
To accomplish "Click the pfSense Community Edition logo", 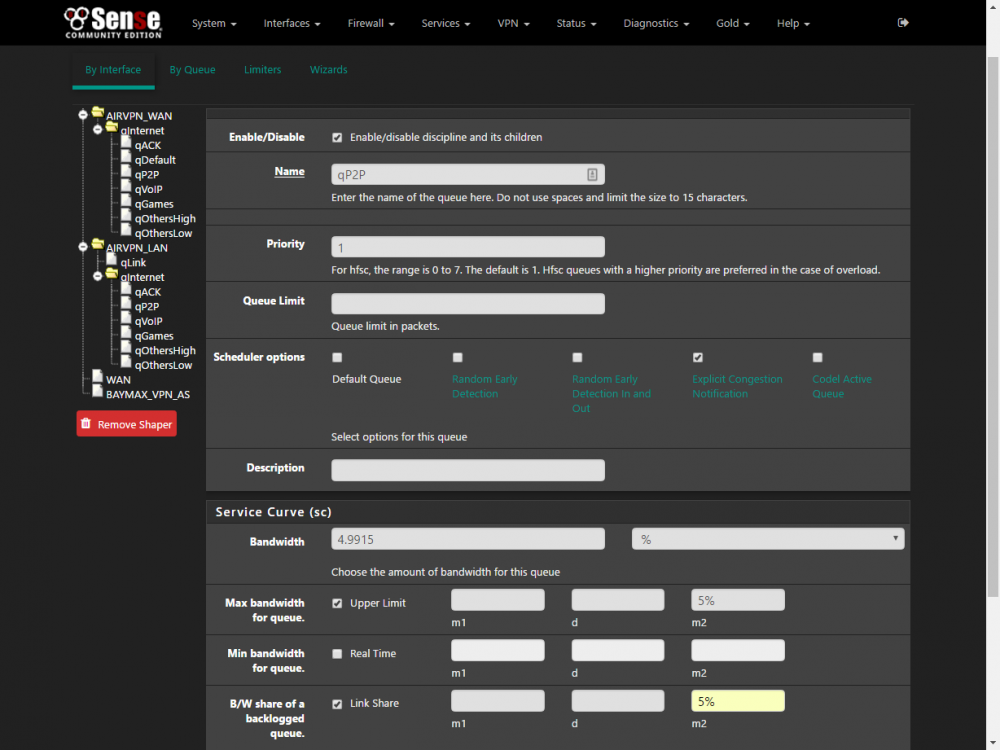I will pyautogui.click(x=114, y=23).
